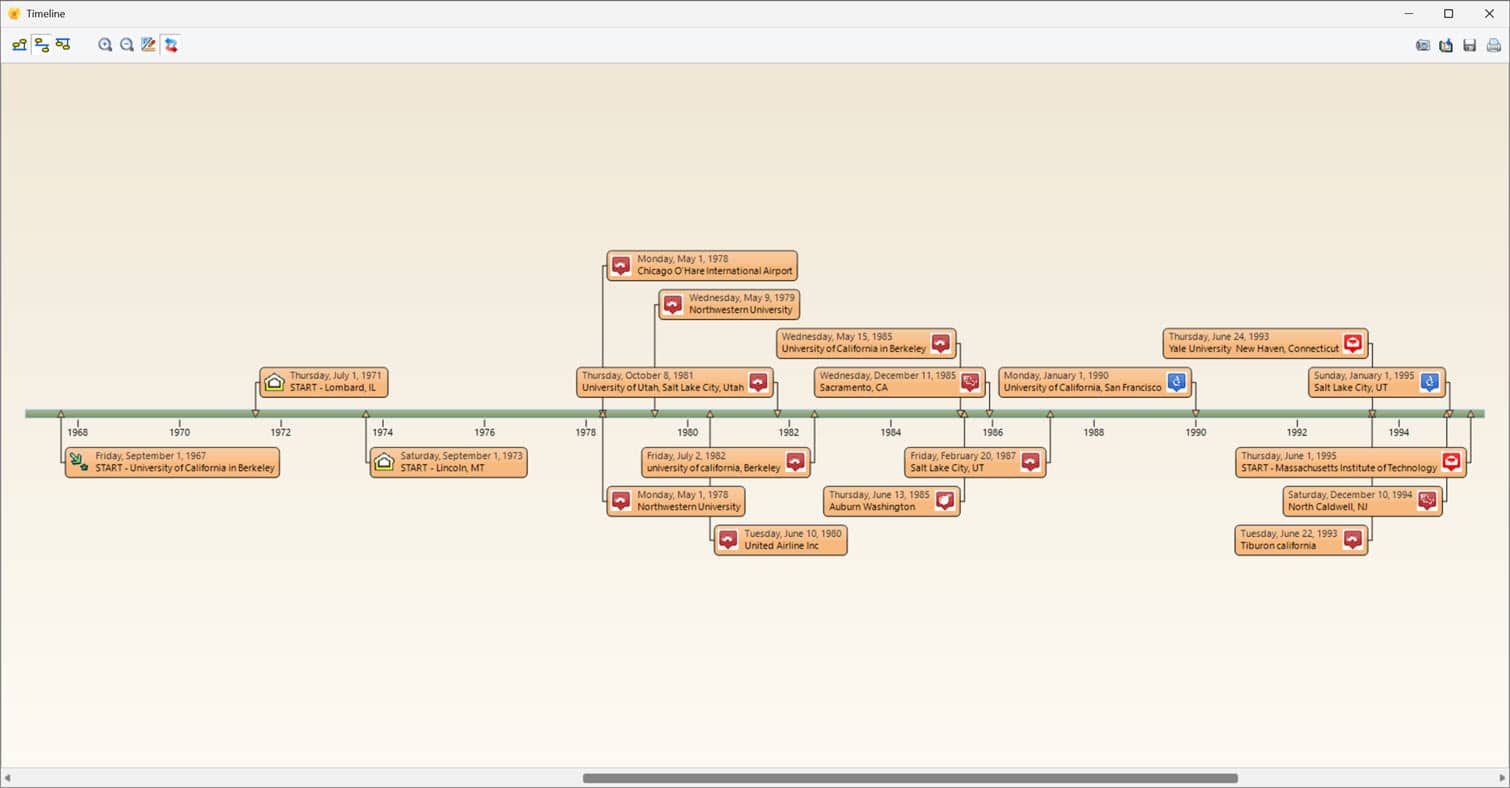
Task: Click the green icon on September 1, 1967 event
Action: pos(79,462)
